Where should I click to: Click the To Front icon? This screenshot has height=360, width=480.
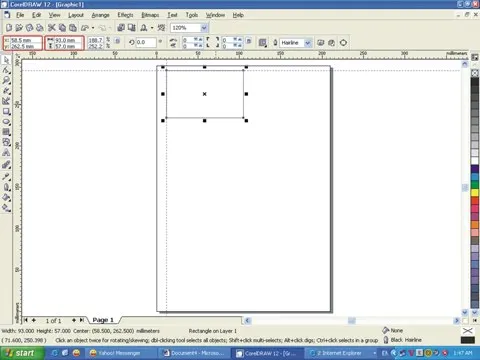coord(321,43)
